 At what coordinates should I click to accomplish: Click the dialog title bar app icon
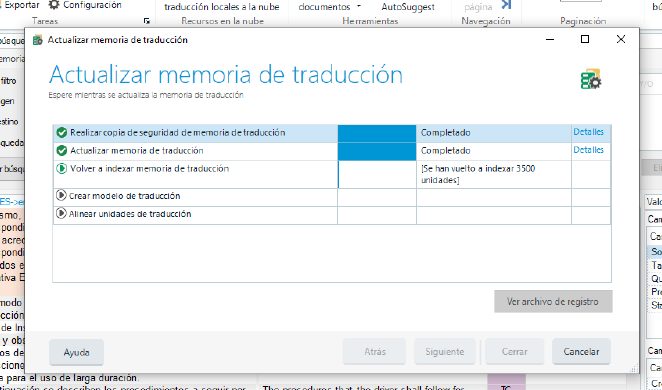click(38, 40)
